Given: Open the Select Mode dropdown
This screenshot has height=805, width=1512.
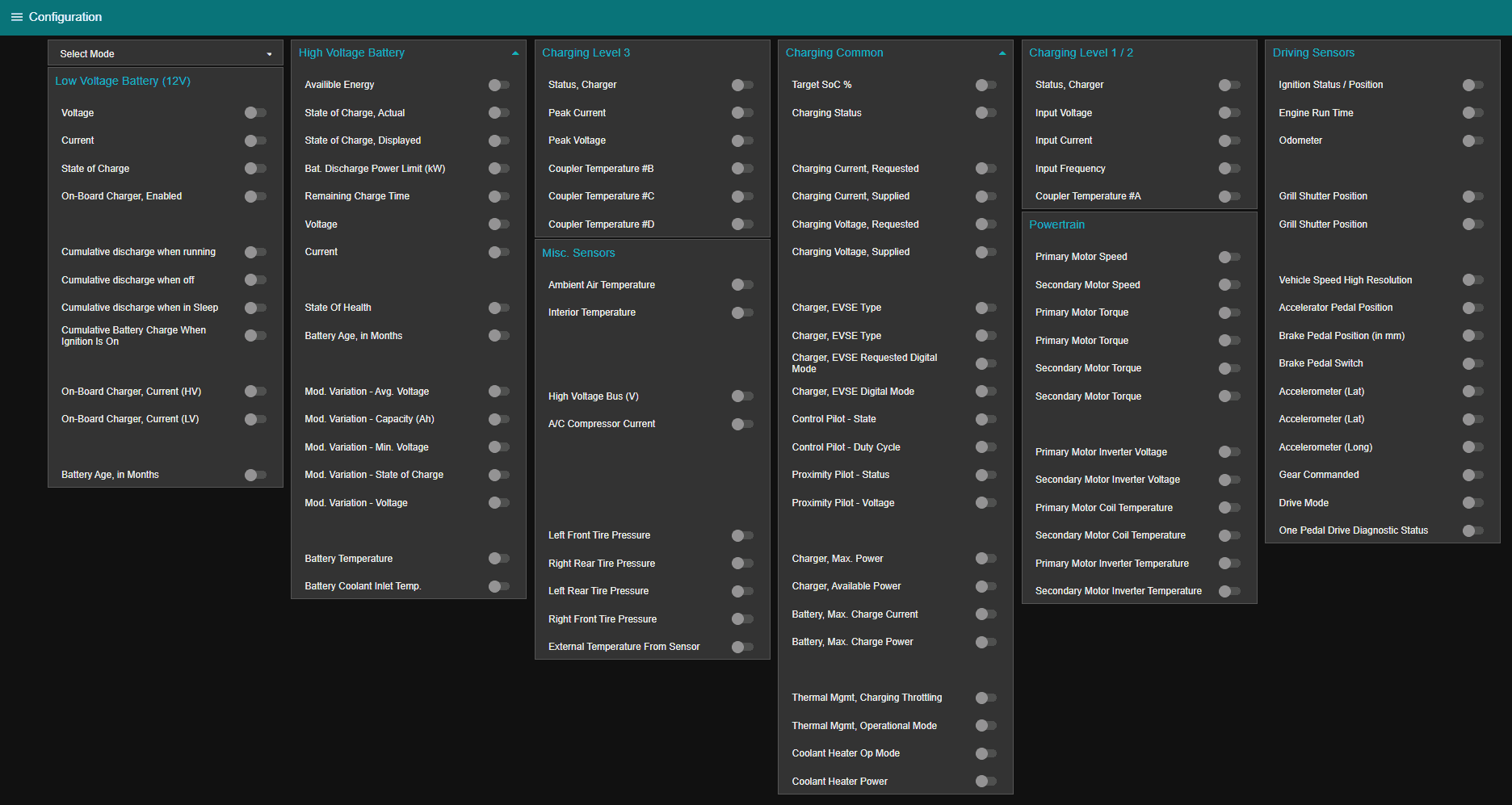Looking at the screenshot, I should 166,54.
